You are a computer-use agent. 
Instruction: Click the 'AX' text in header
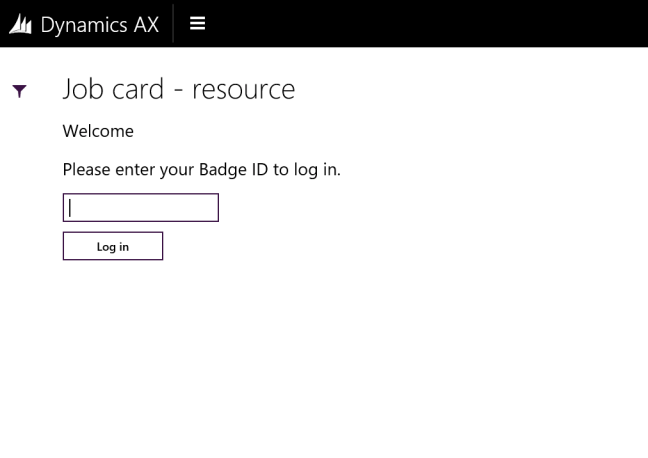point(145,25)
